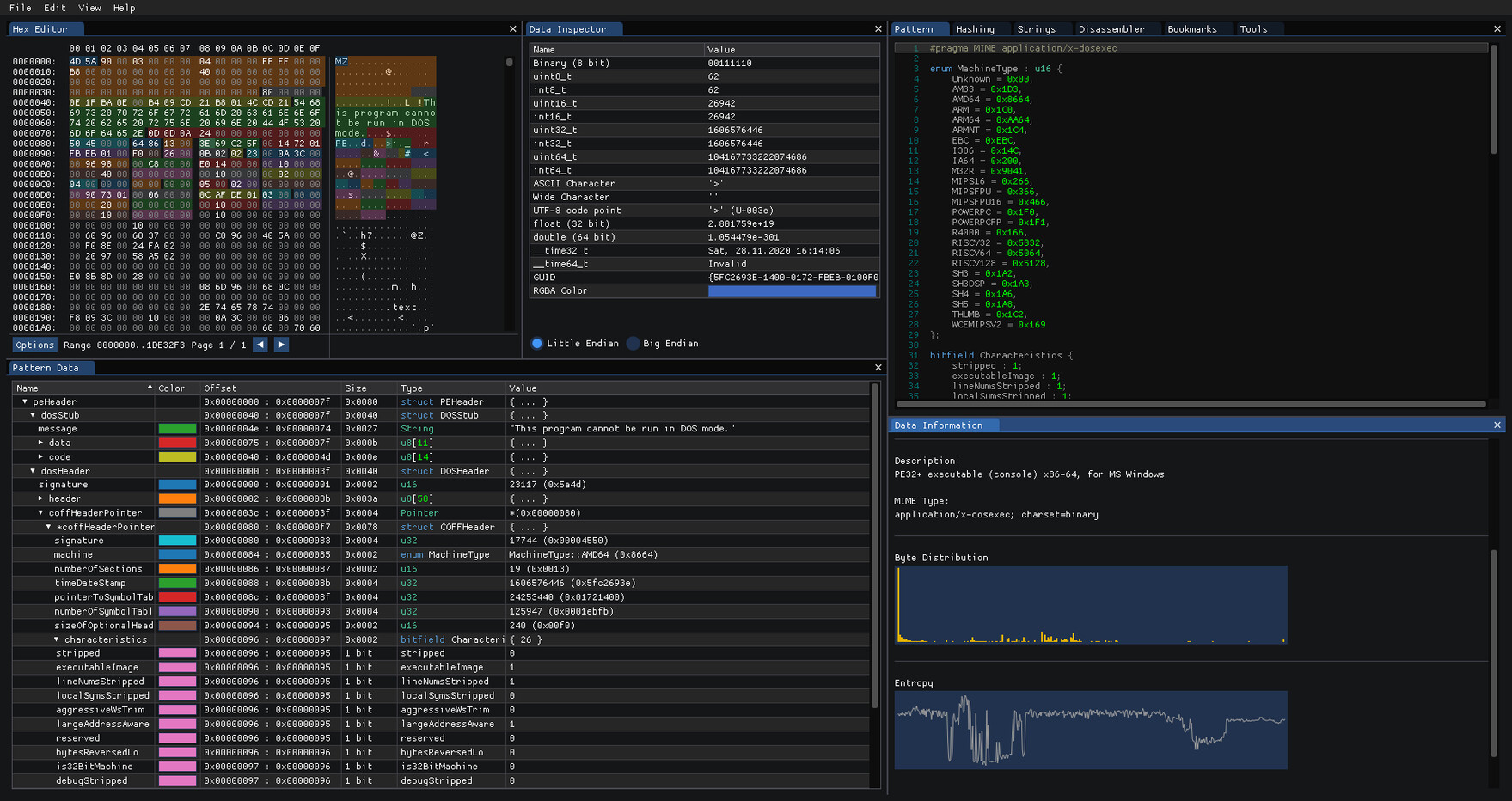
Task: Click the green color swatch for message
Action: (177, 429)
